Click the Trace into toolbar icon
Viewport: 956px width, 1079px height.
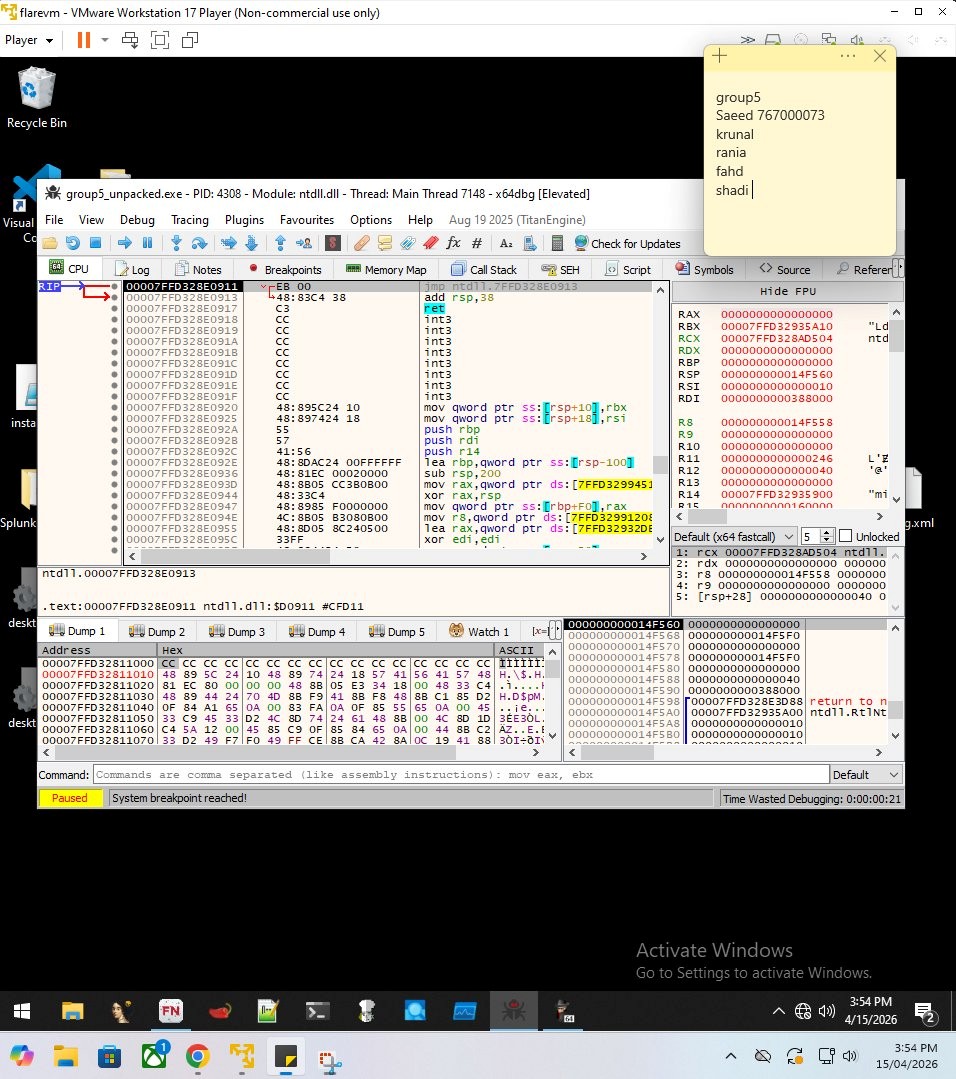(x=229, y=243)
